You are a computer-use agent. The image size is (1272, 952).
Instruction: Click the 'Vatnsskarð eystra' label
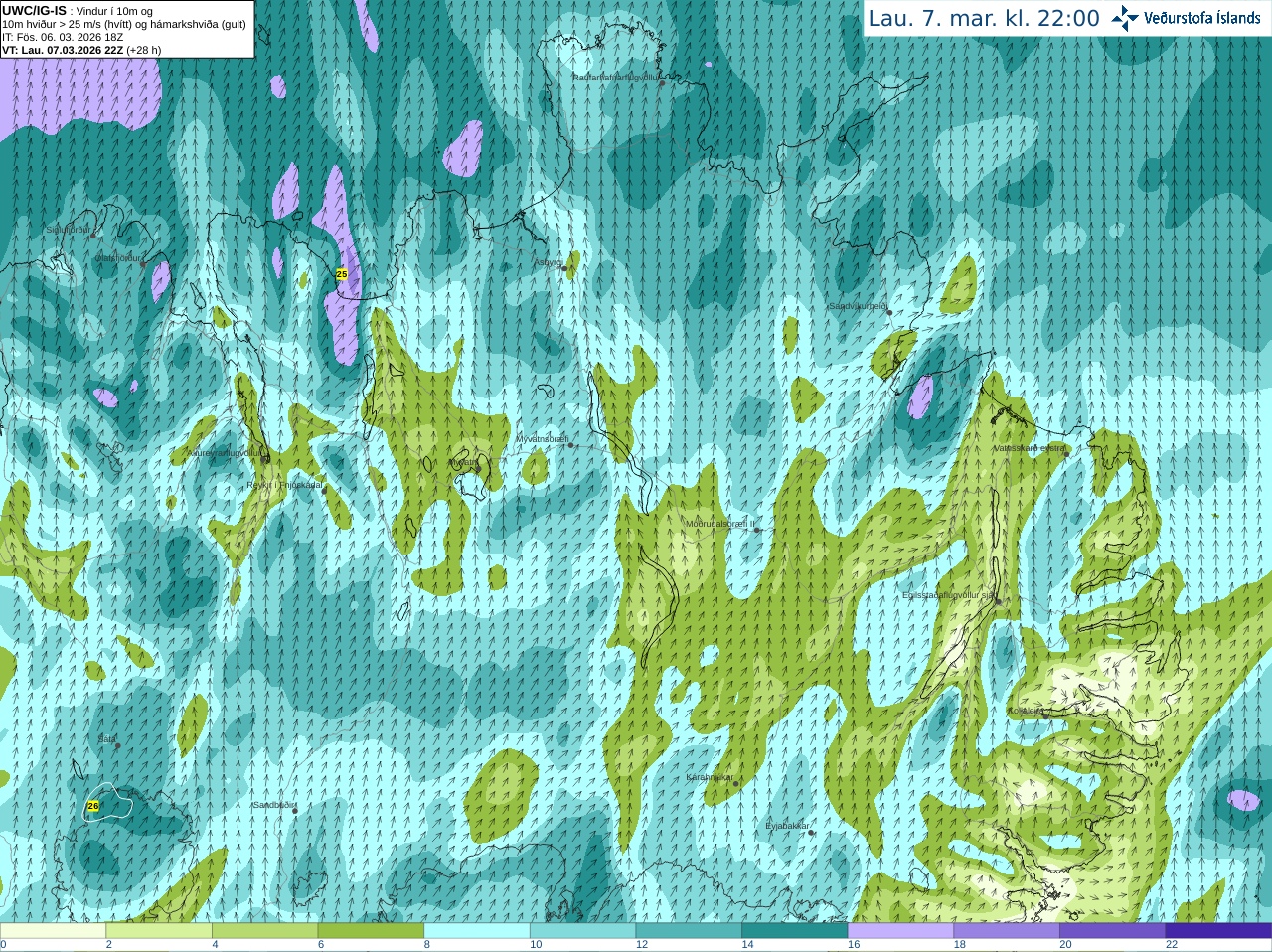1030,448
